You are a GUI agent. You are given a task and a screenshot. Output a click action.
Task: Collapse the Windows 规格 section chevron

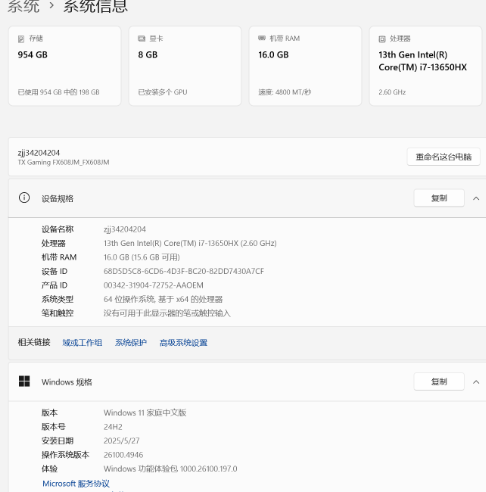476,382
